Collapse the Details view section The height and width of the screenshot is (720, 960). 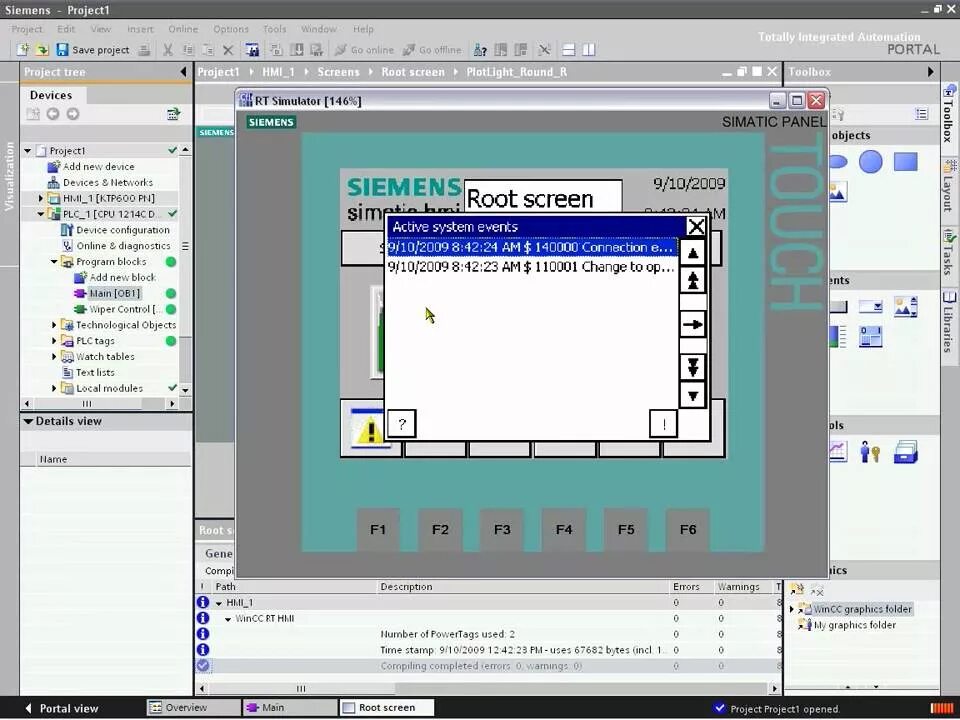tap(28, 421)
